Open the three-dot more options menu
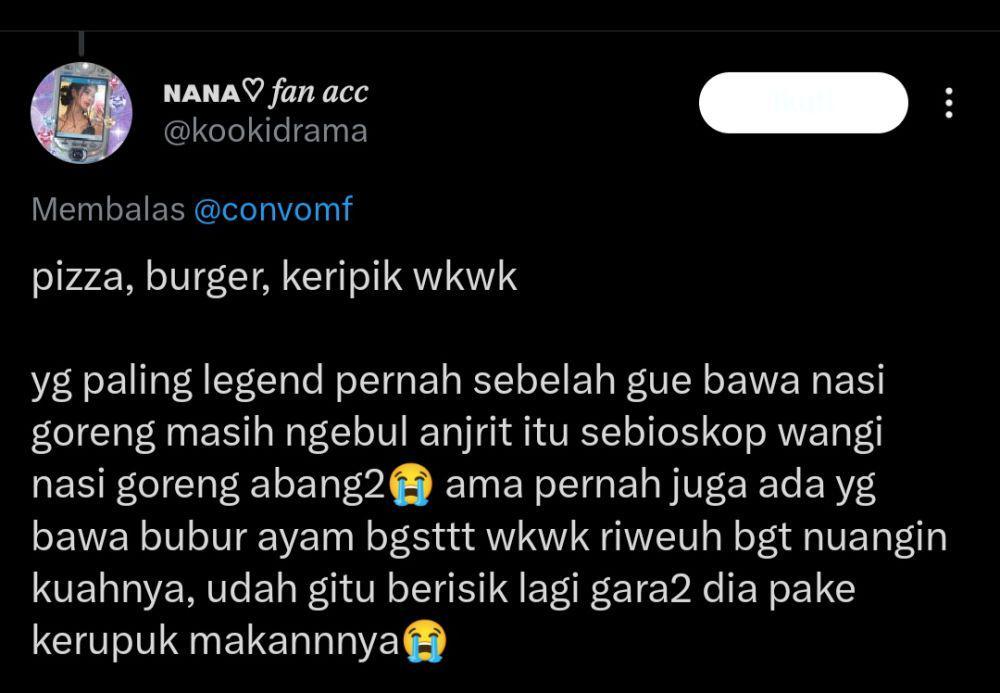 coord(948,103)
